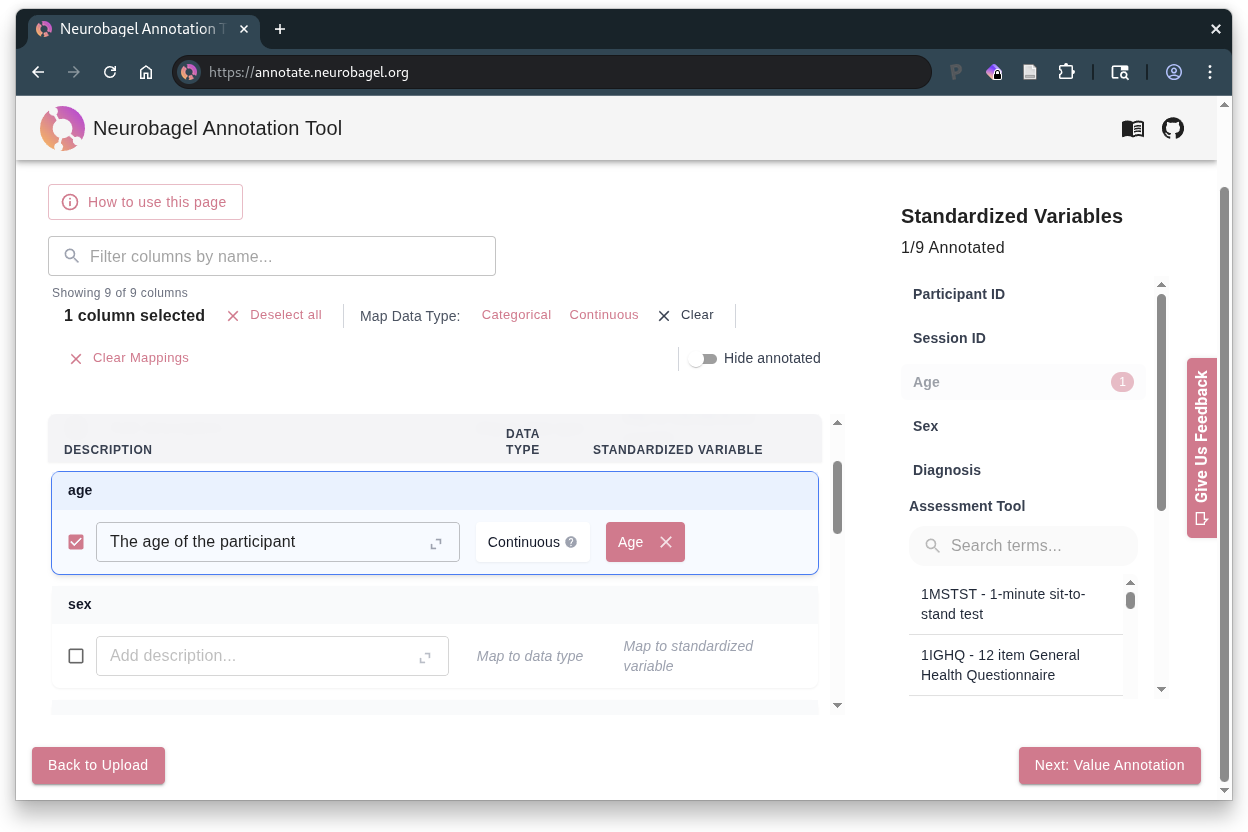Image resolution: width=1248 pixels, height=832 pixels.
Task: Open the documentation book icon
Action: [1132, 128]
